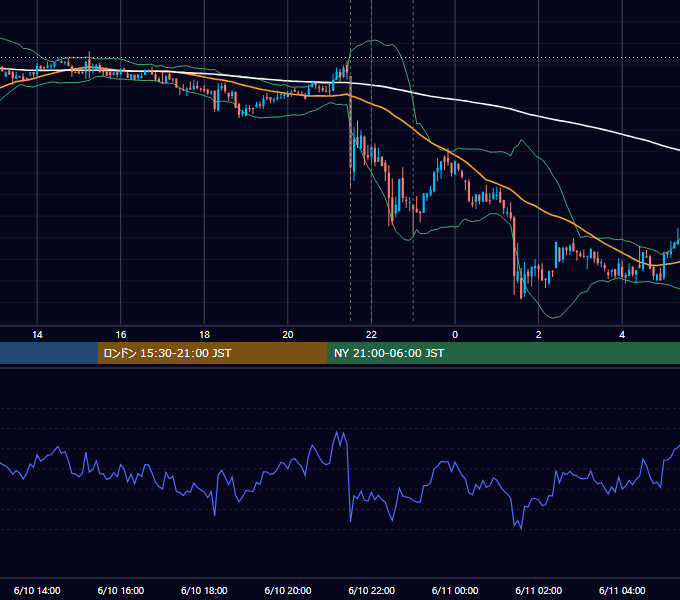
Task: Click the 6/10 14:00 date label
Action: pos(37,590)
